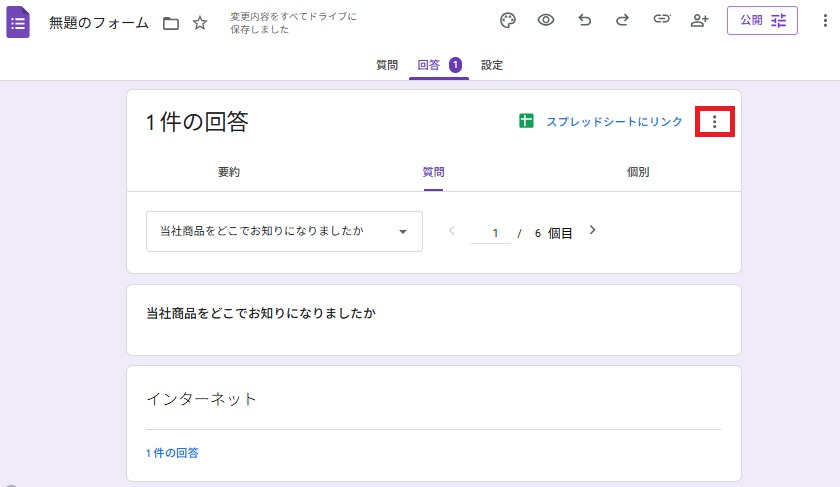Star the form with the star icon
The width and height of the screenshot is (840, 487).
tap(200, 22)
